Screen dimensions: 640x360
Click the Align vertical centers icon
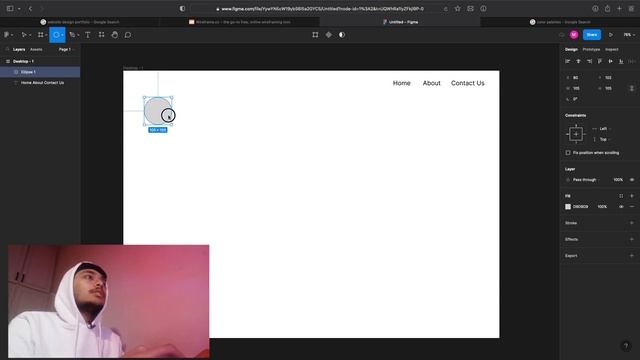pos(610,61)
